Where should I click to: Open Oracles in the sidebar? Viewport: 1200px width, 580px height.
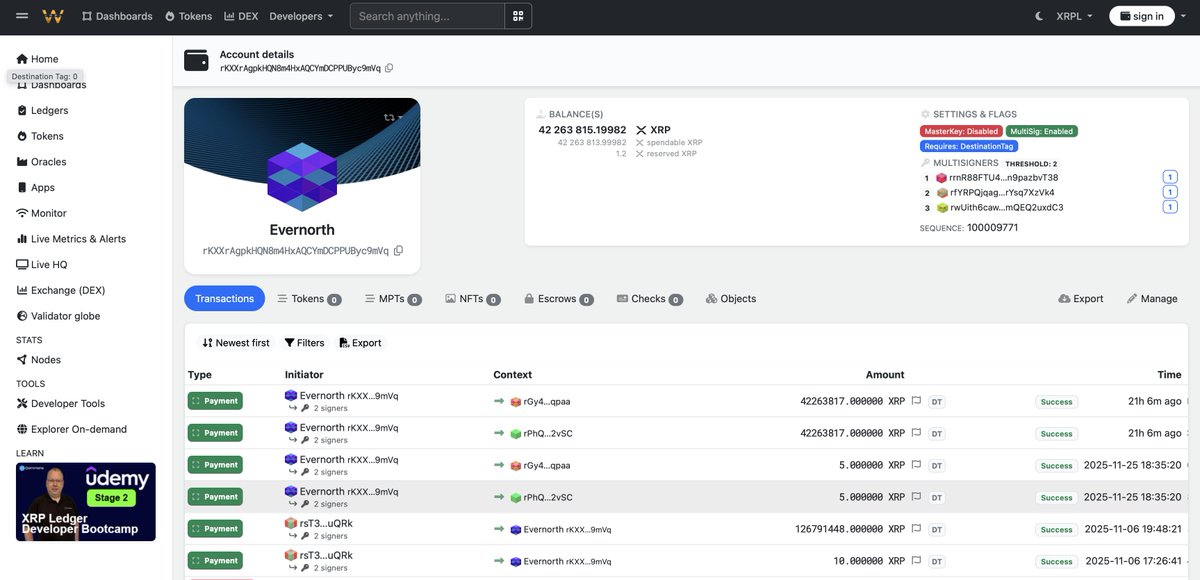point(41,162)
